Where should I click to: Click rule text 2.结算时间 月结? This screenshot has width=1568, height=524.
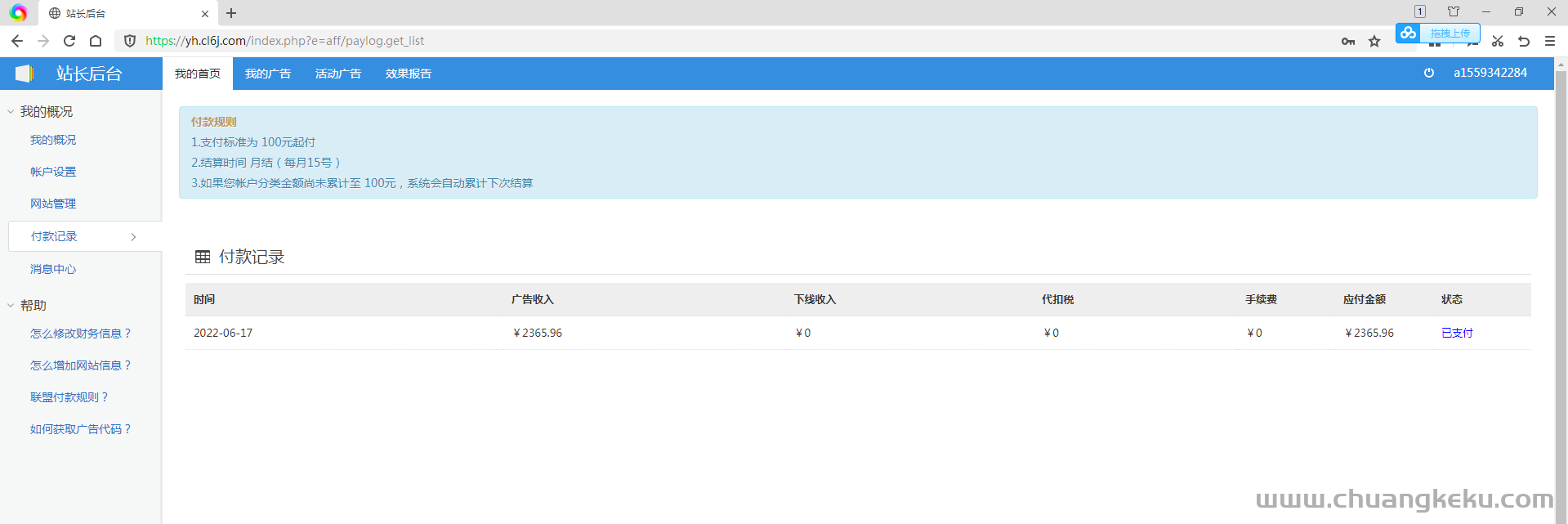(266, 163)
